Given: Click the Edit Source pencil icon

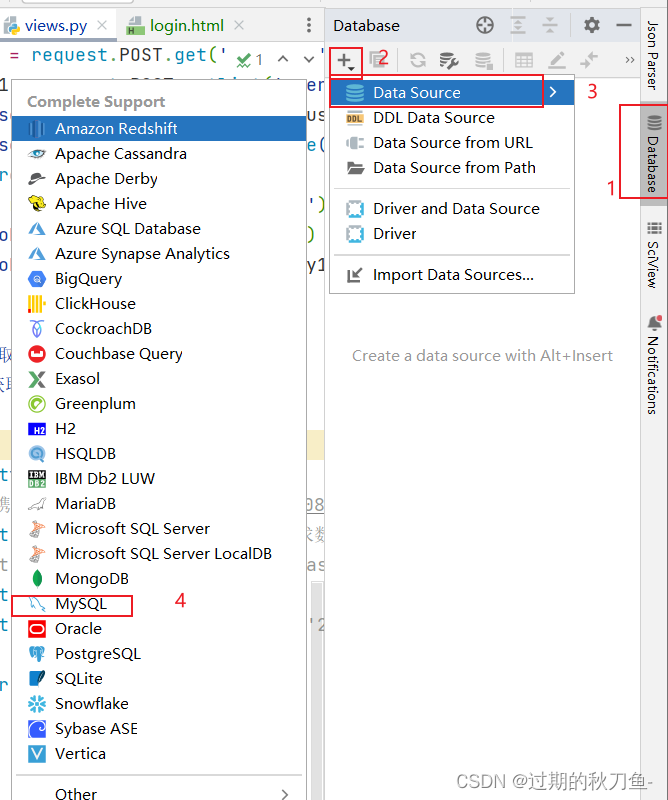Looking at the screenshot, I should [x=557, y=60].
